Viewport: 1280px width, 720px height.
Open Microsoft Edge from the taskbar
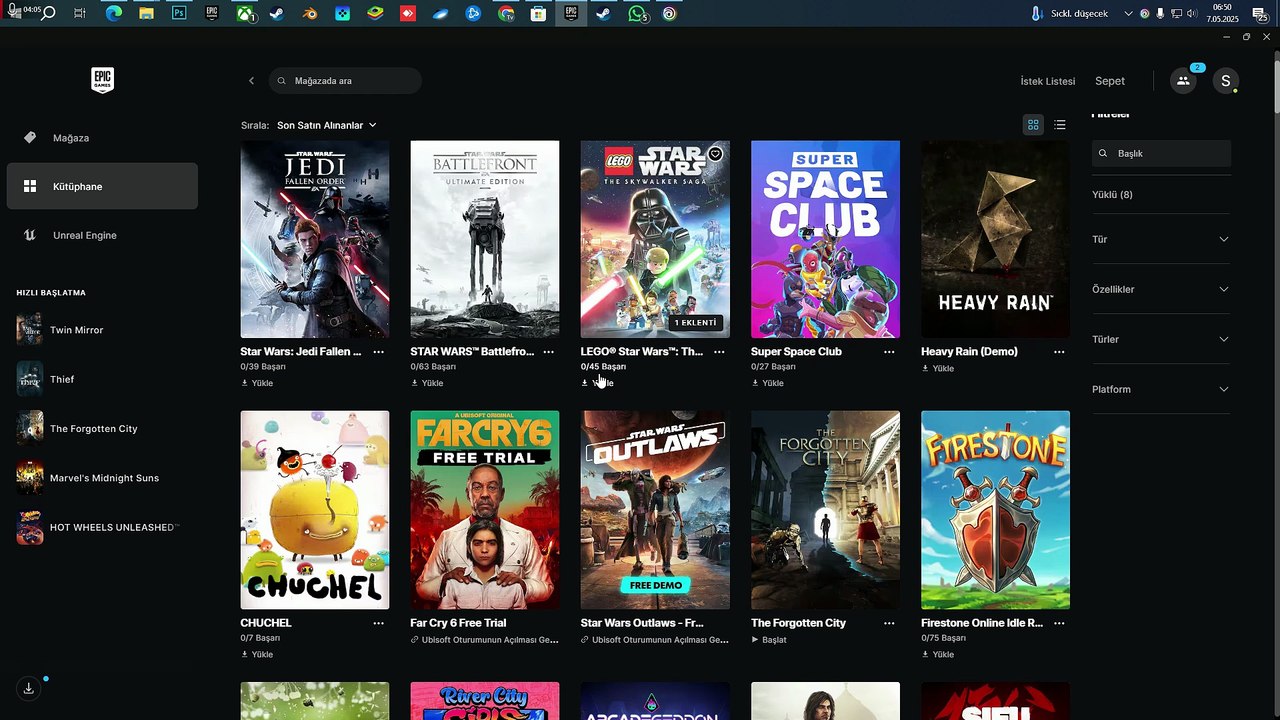(x=114, y=14)
